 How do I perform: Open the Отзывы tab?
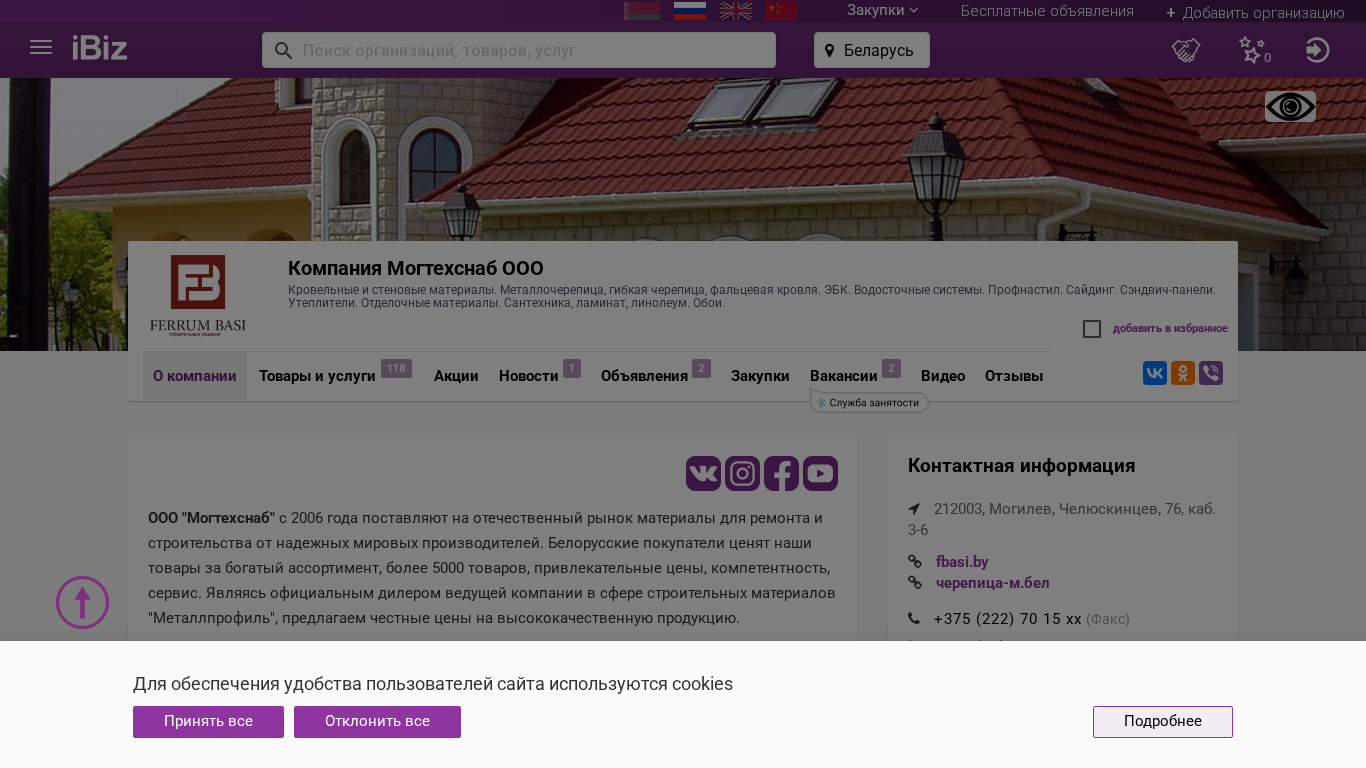[x=1014, y=376]
